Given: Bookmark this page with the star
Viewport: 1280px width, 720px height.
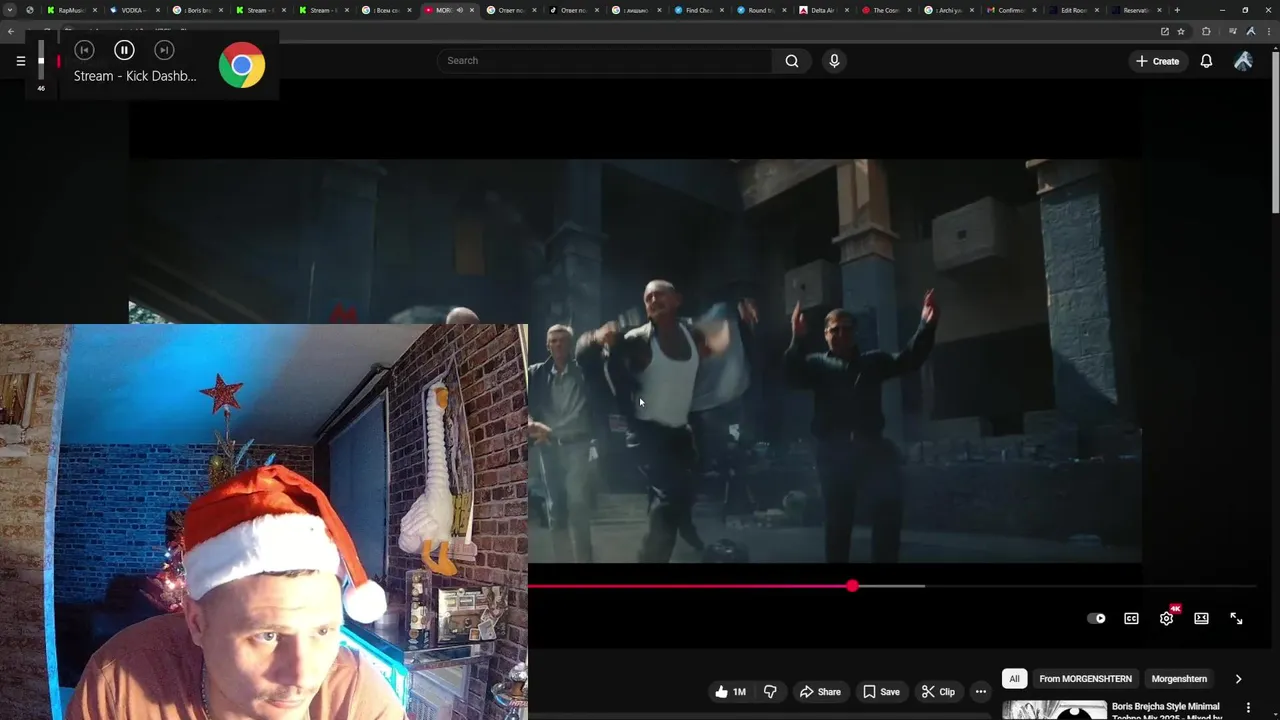Looking at the screenshot, I should (x=1181, y=31).
